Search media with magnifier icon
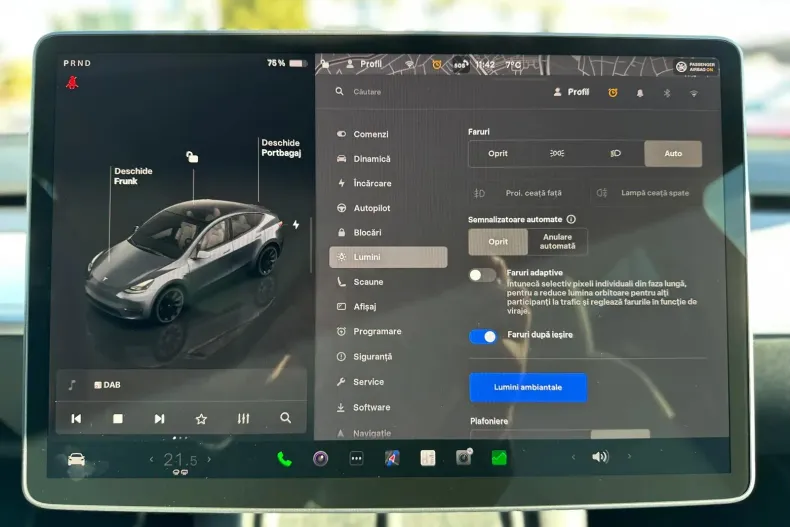The image size is (790, 527). [x=286, y=418]
